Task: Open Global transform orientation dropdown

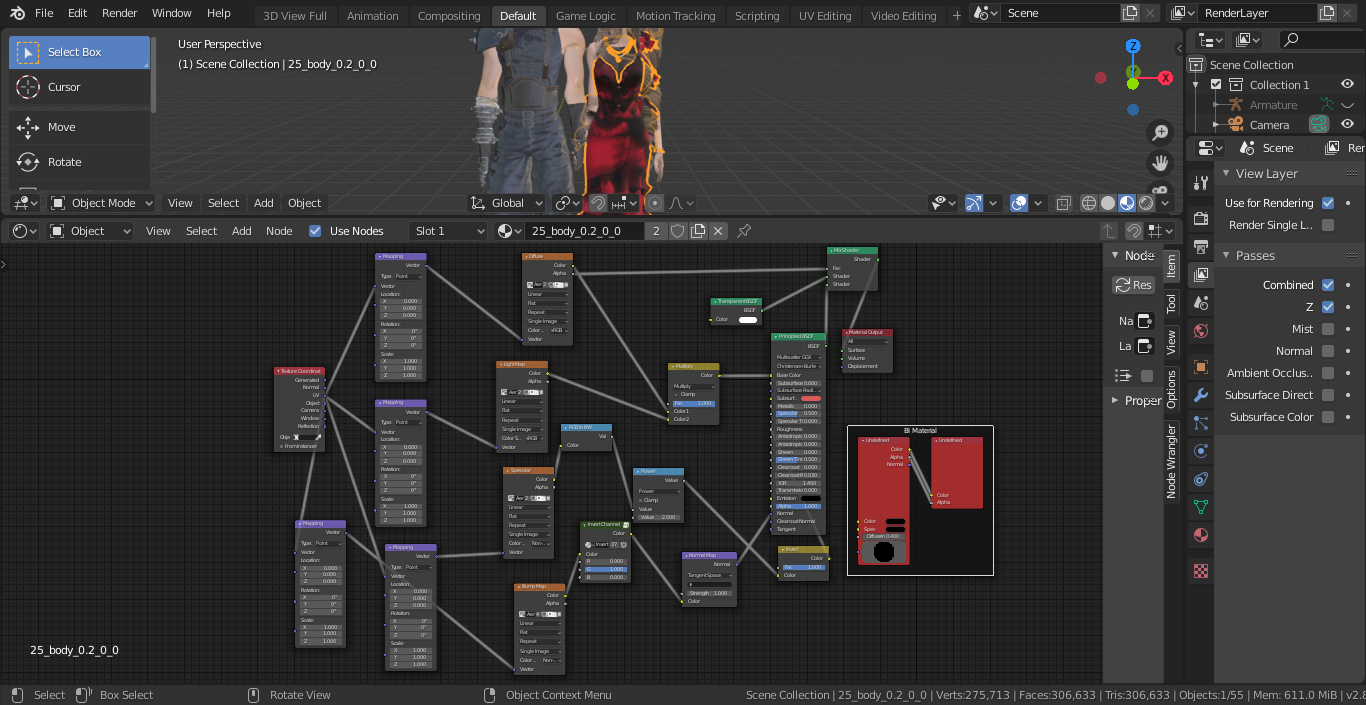Action: pos(507,203)
